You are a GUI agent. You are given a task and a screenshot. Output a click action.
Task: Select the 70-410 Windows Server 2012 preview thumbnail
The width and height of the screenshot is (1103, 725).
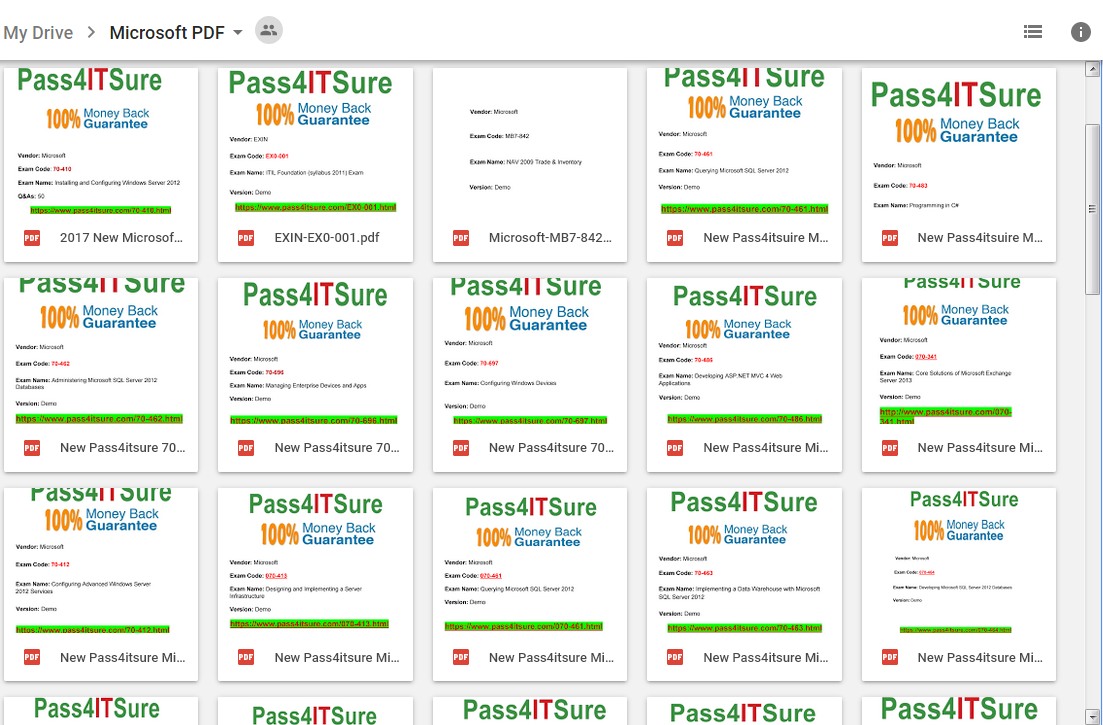tap(101, 141)
